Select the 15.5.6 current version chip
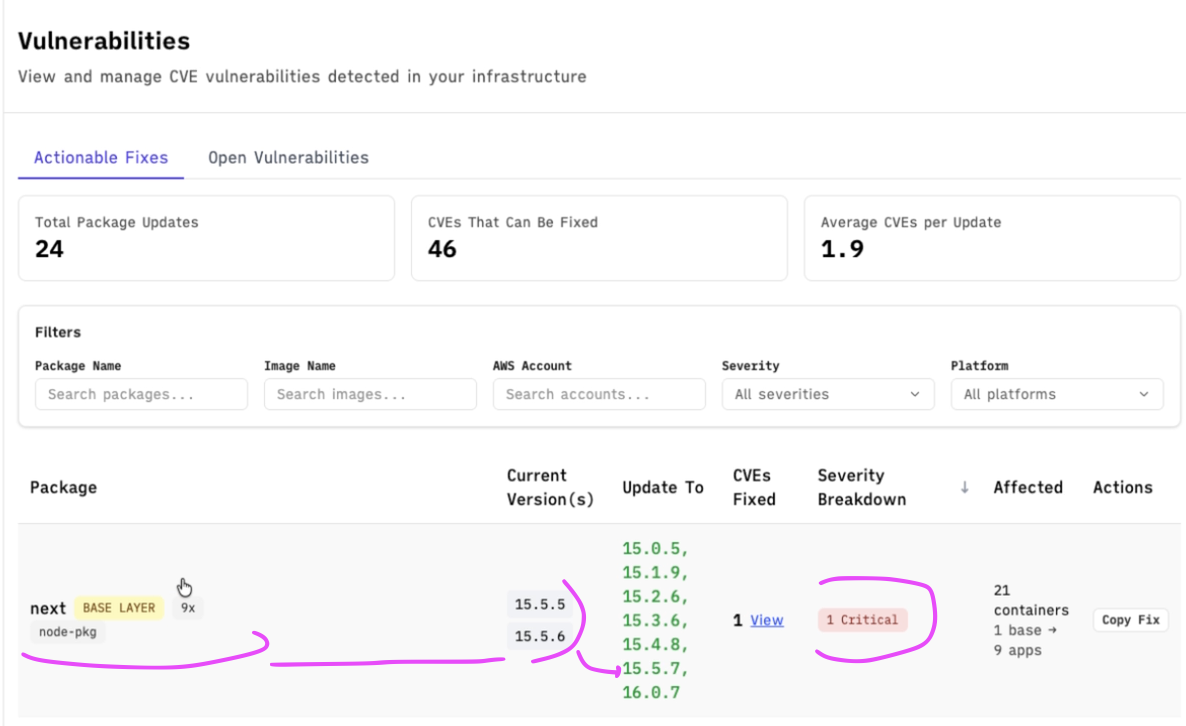Screen dimensions: 1186x726 [x=540, y=636]
